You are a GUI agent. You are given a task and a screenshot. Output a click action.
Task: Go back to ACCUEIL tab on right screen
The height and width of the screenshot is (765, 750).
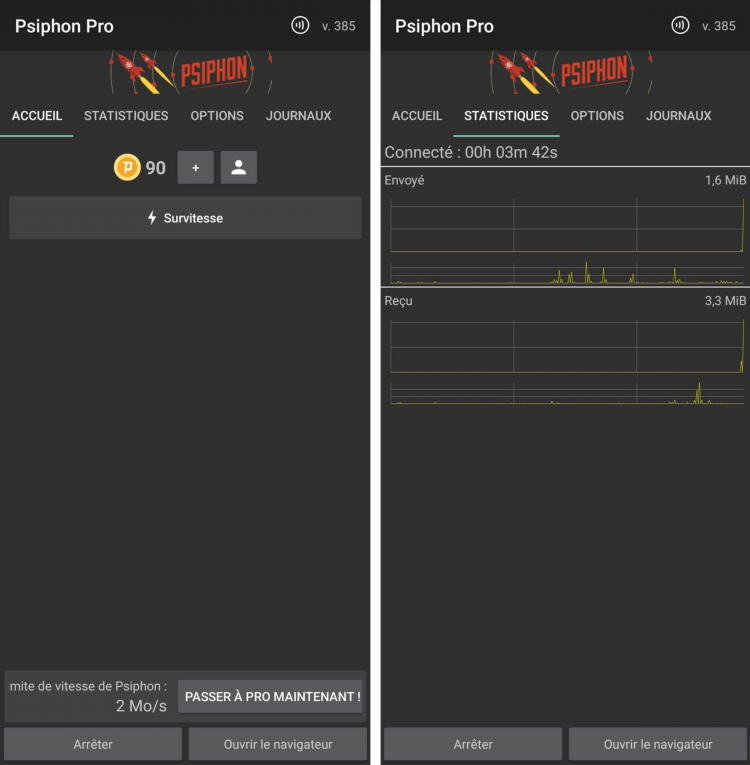point(417,116)
